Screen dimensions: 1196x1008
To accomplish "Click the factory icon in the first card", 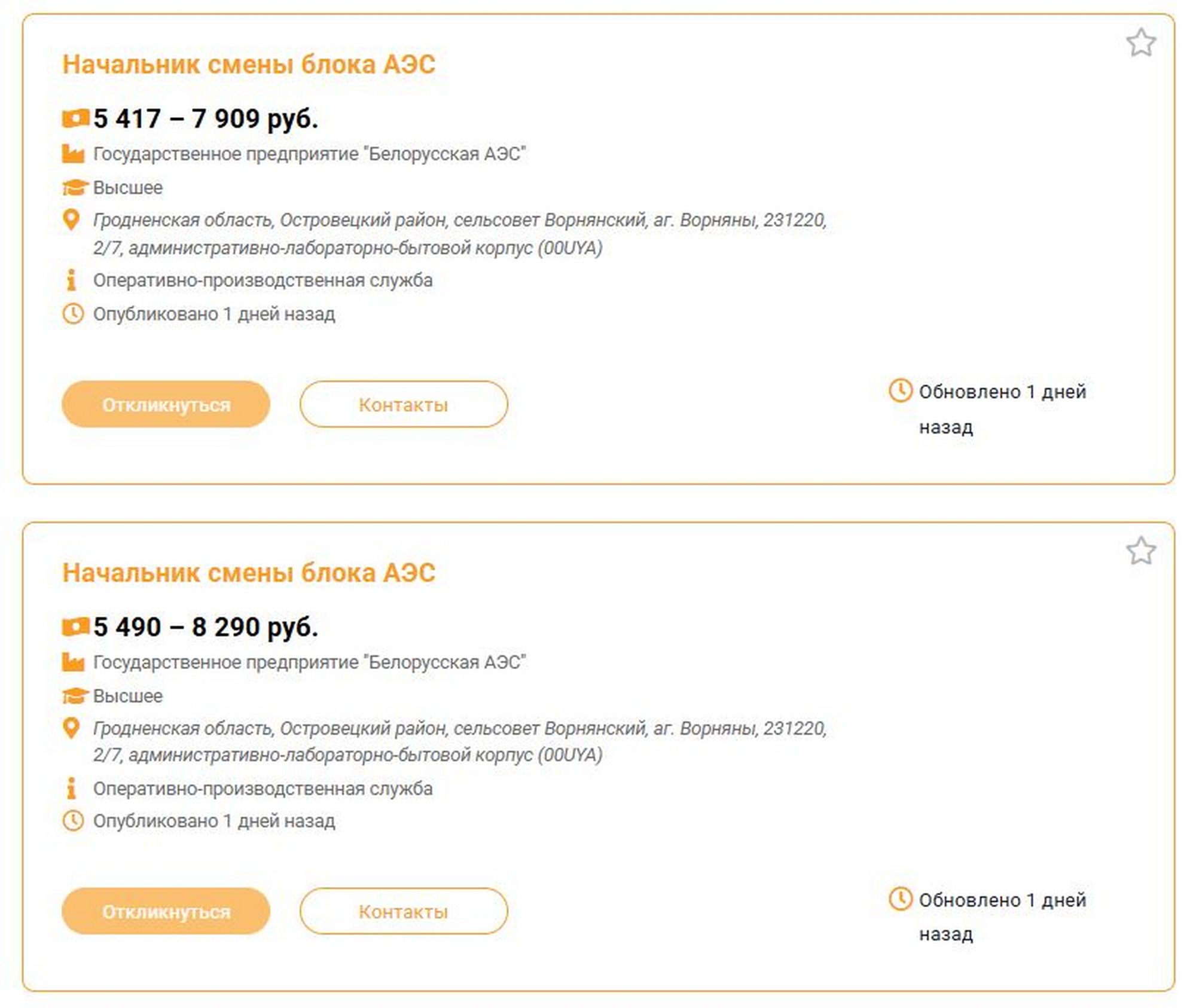I will [x=73, y=154].
